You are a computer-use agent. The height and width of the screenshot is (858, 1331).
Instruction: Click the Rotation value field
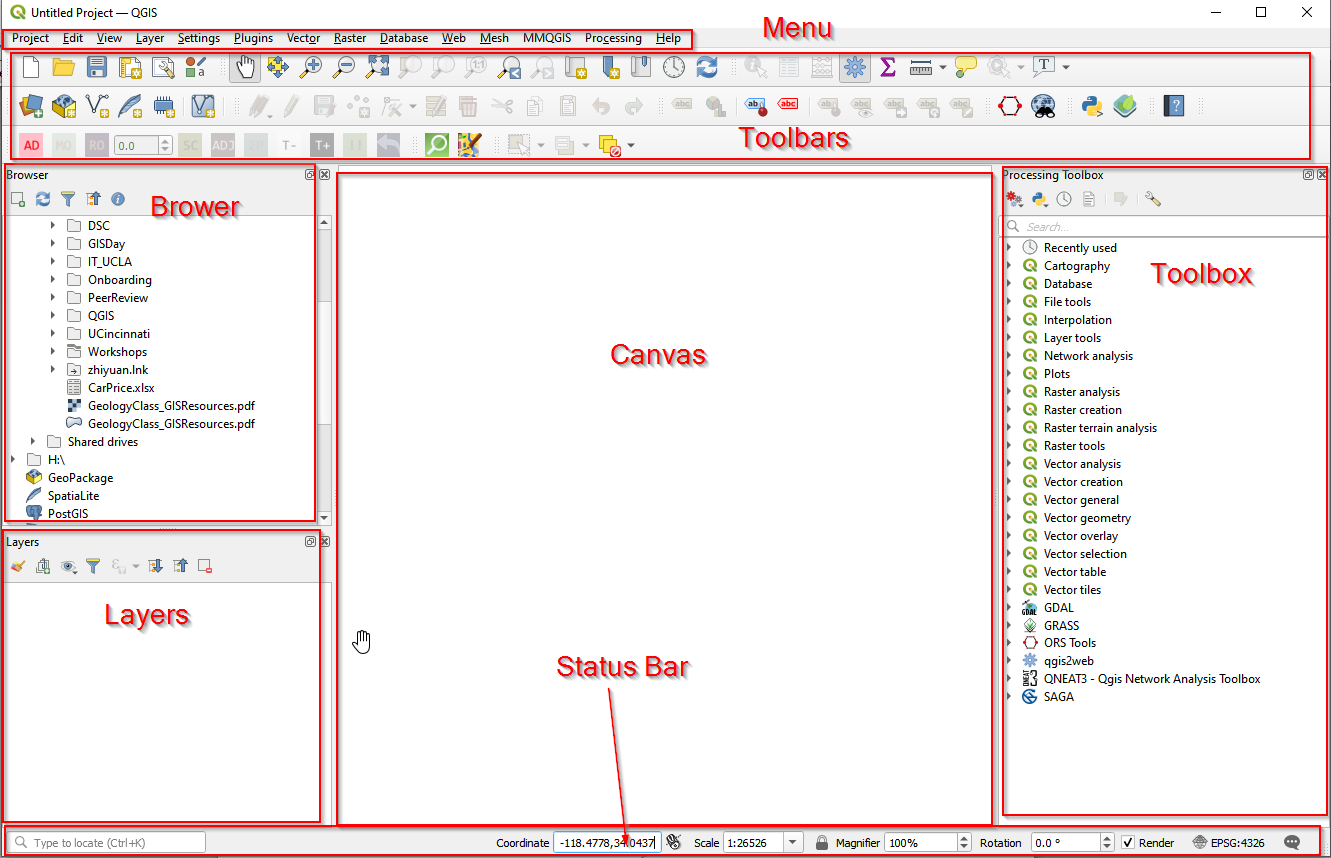1071,843
